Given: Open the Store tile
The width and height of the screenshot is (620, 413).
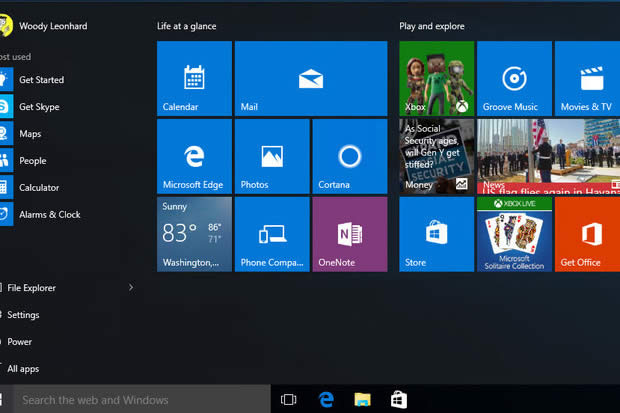Looking at the screenshot, I should pos(436,234).
